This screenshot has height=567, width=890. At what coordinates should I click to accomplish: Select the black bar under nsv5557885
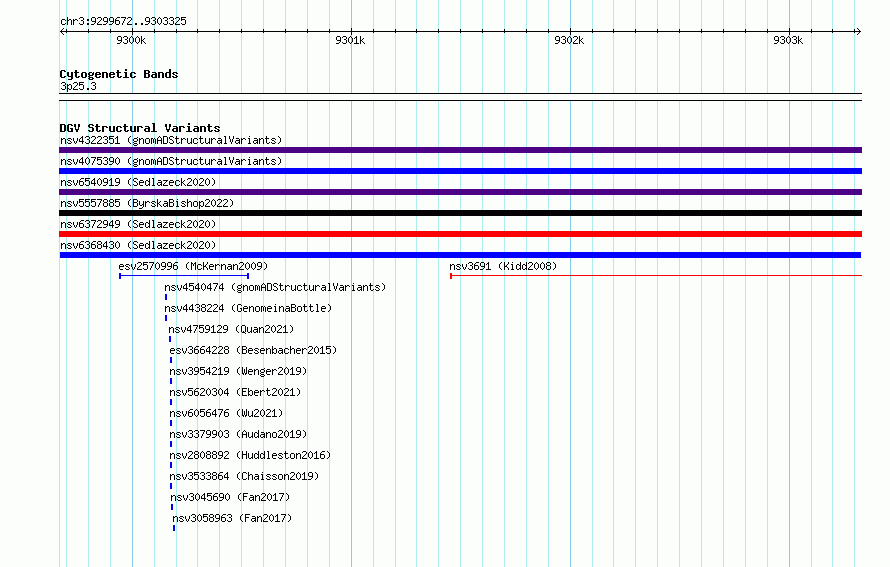(x=460, y=213)
